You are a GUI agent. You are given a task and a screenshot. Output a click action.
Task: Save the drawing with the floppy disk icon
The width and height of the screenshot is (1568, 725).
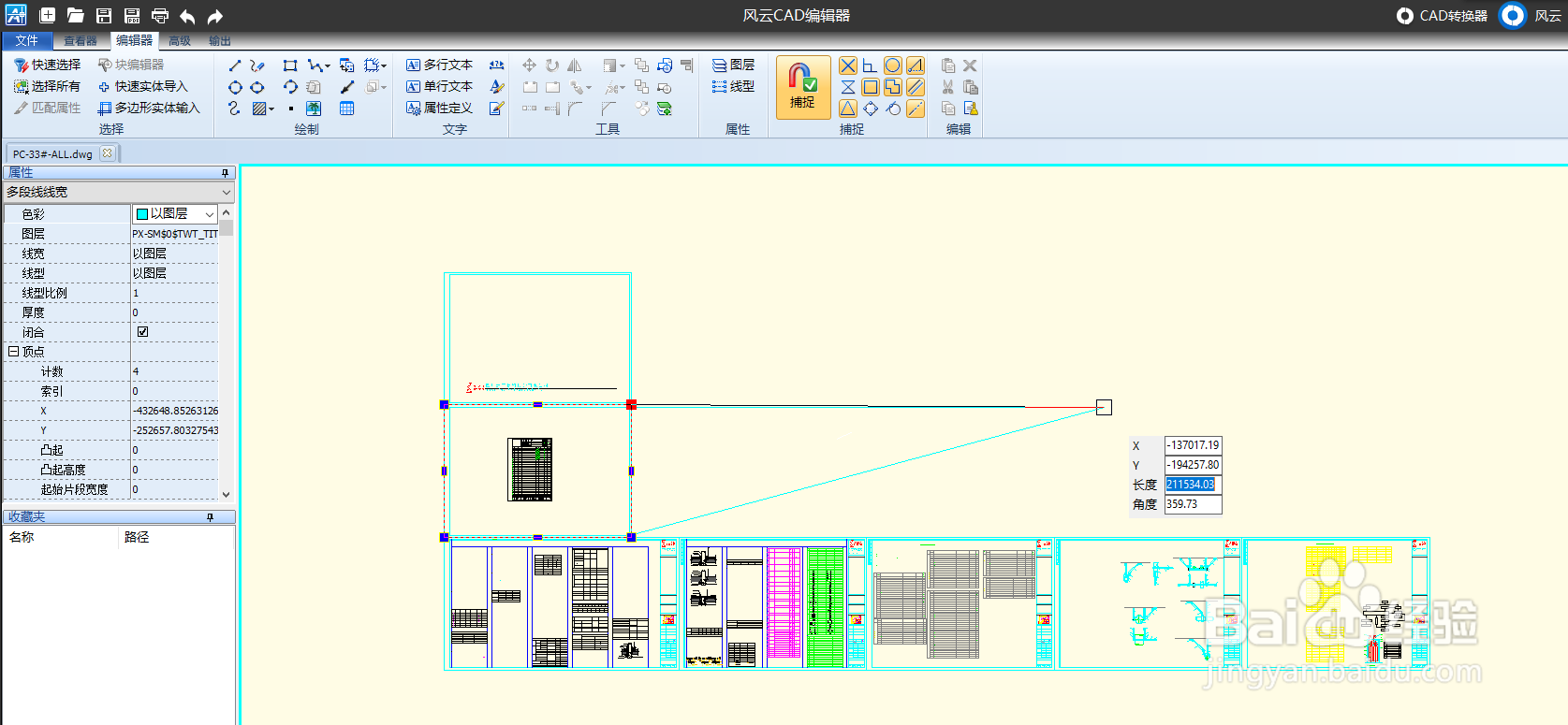point(104,15)
